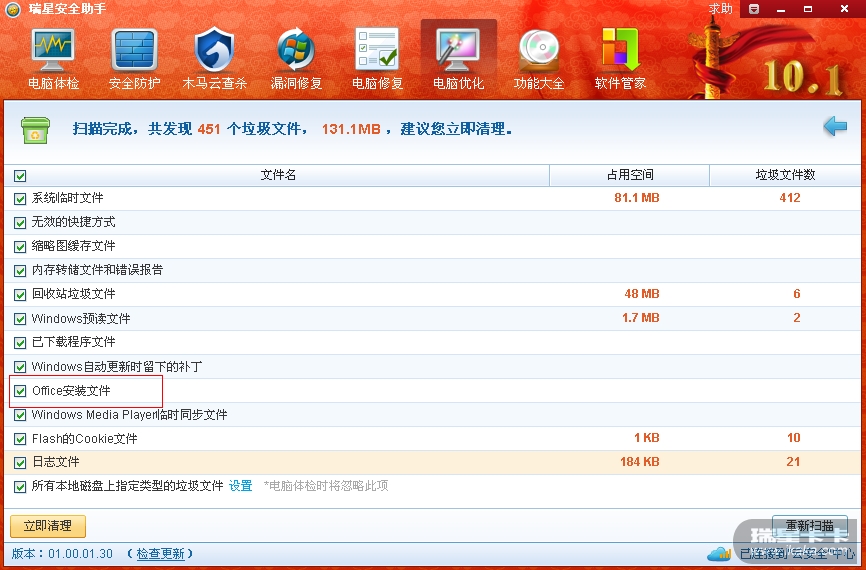Screen dimensions: 866x570
Task: Click the green recycle bin icon
Action: click(35, 130)
